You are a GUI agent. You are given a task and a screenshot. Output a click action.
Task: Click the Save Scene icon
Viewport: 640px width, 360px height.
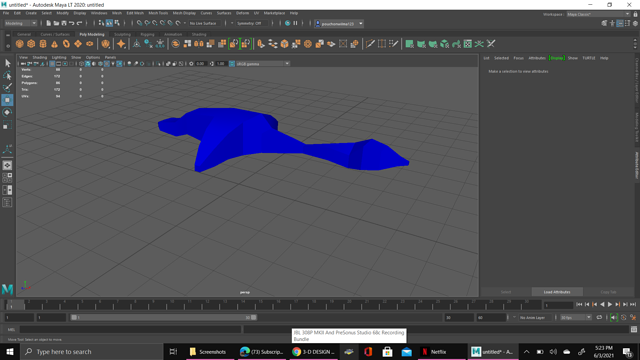[x=64, y=23]
